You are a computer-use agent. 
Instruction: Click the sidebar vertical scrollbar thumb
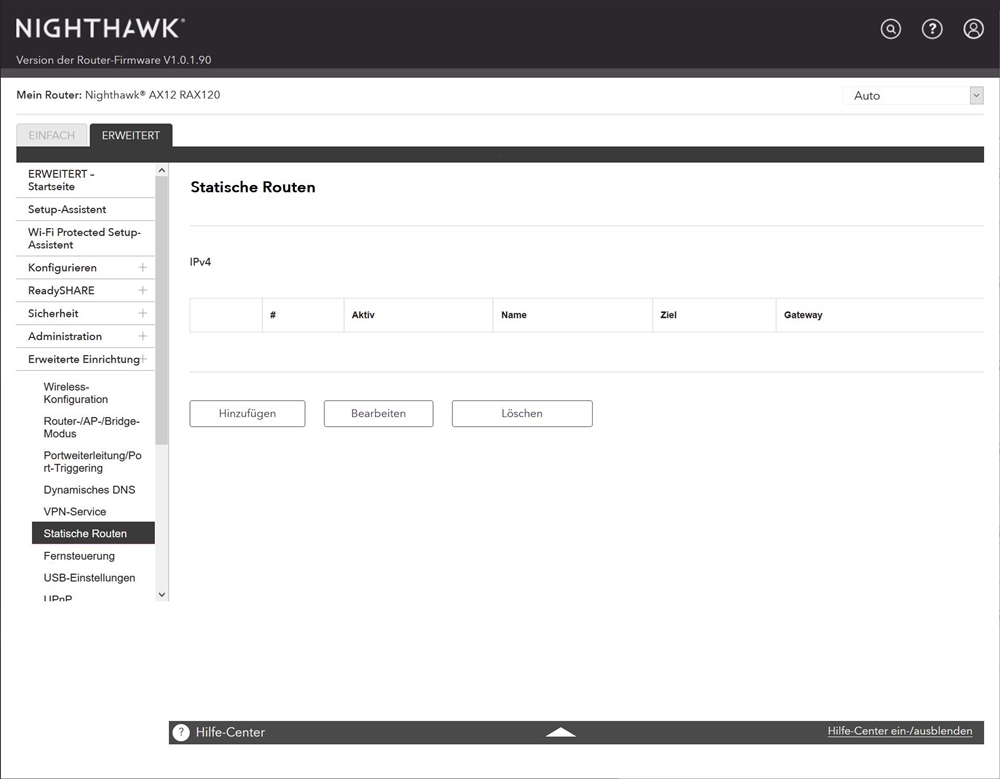click(162, 310)
